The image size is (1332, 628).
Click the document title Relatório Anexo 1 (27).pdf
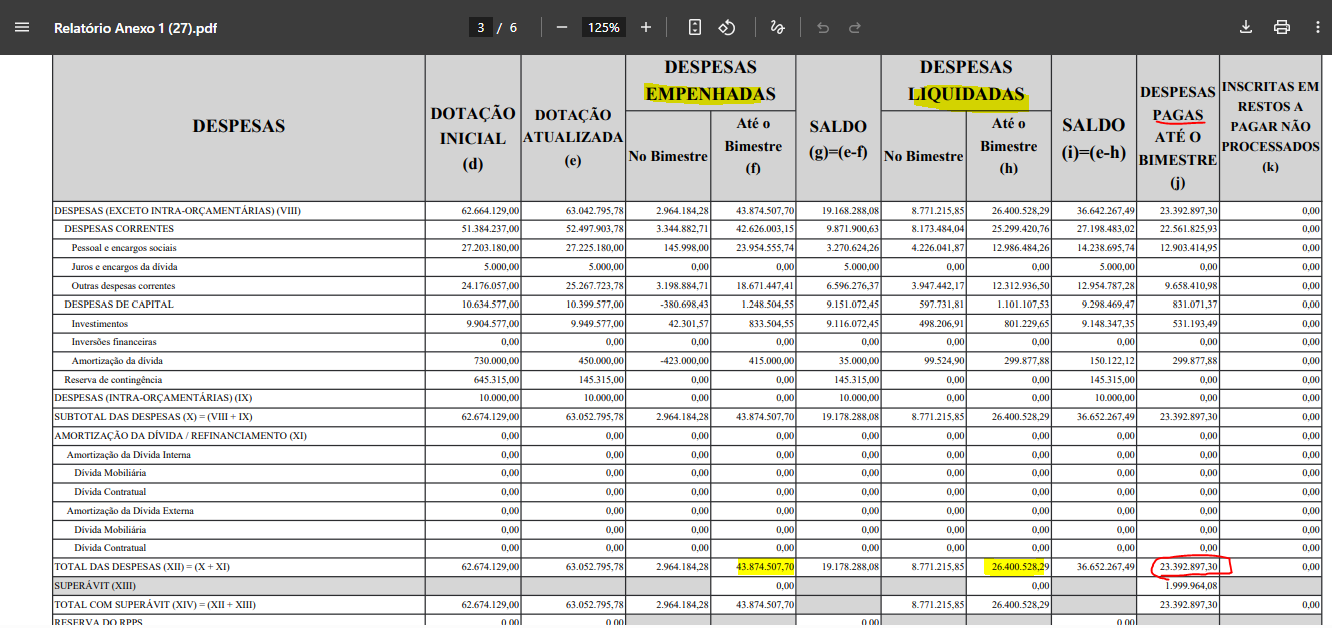point(135,27)
